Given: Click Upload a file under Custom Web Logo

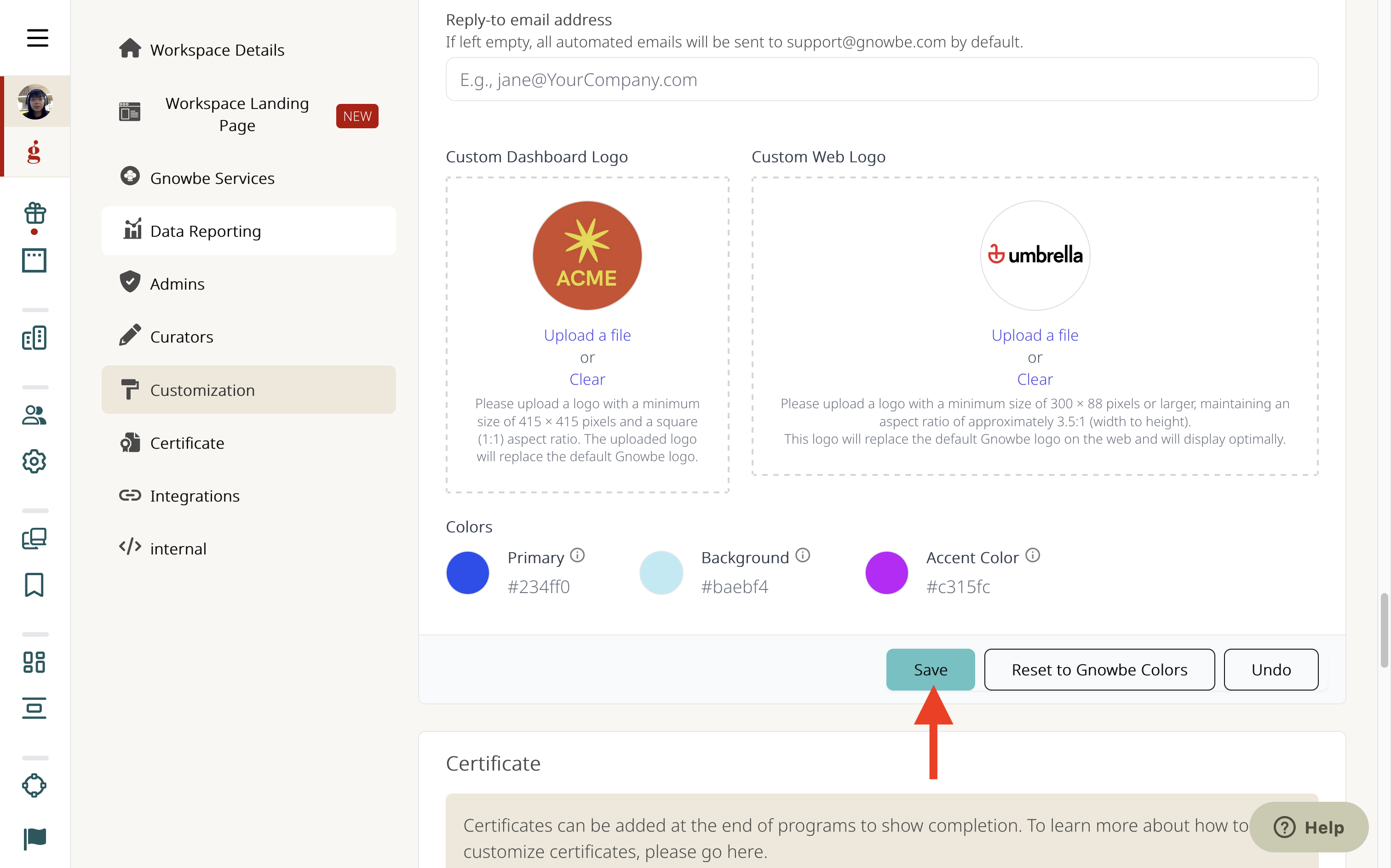Looking at the screenshot, I should 1035,335.
